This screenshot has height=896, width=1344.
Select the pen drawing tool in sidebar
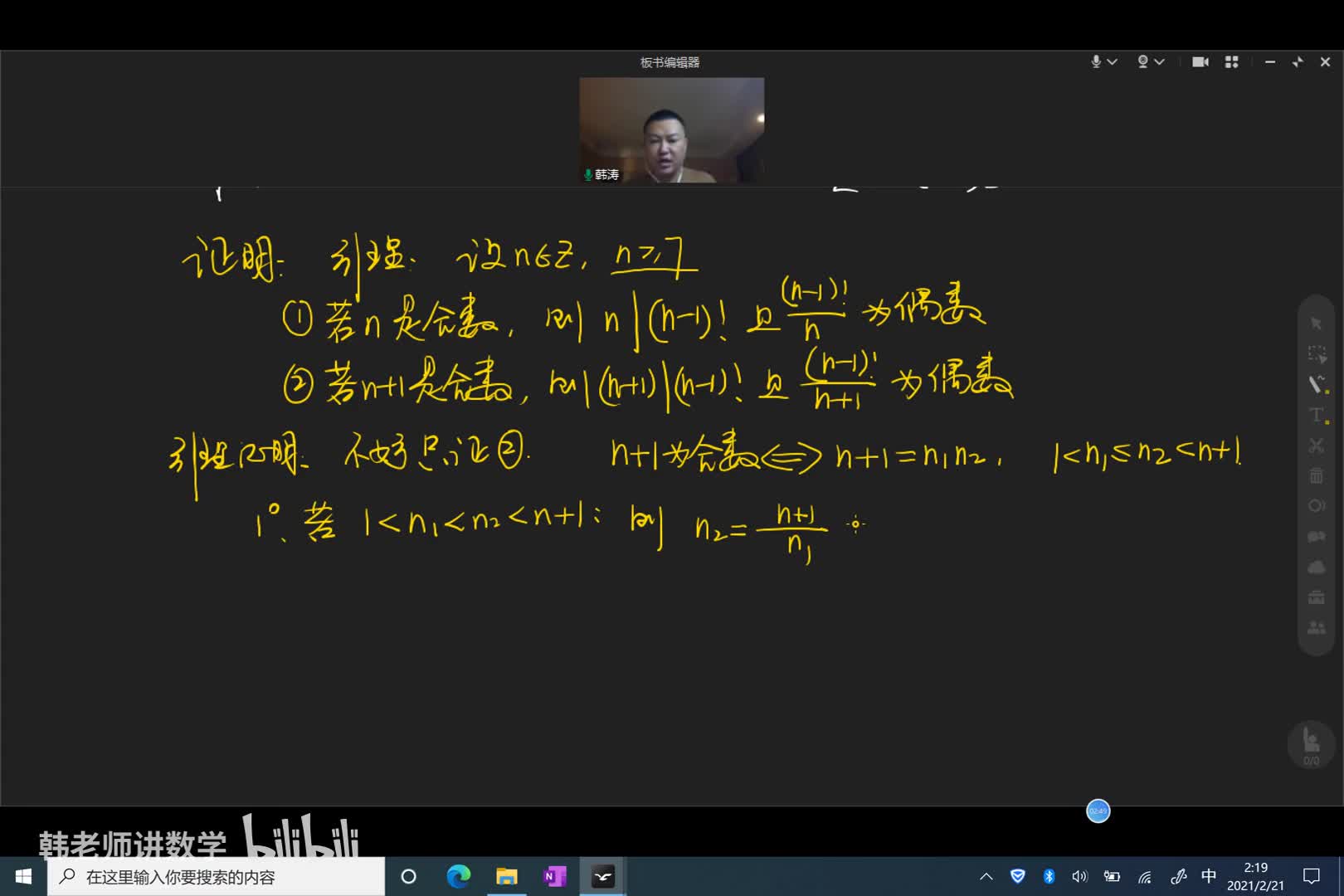(1316, 384)
